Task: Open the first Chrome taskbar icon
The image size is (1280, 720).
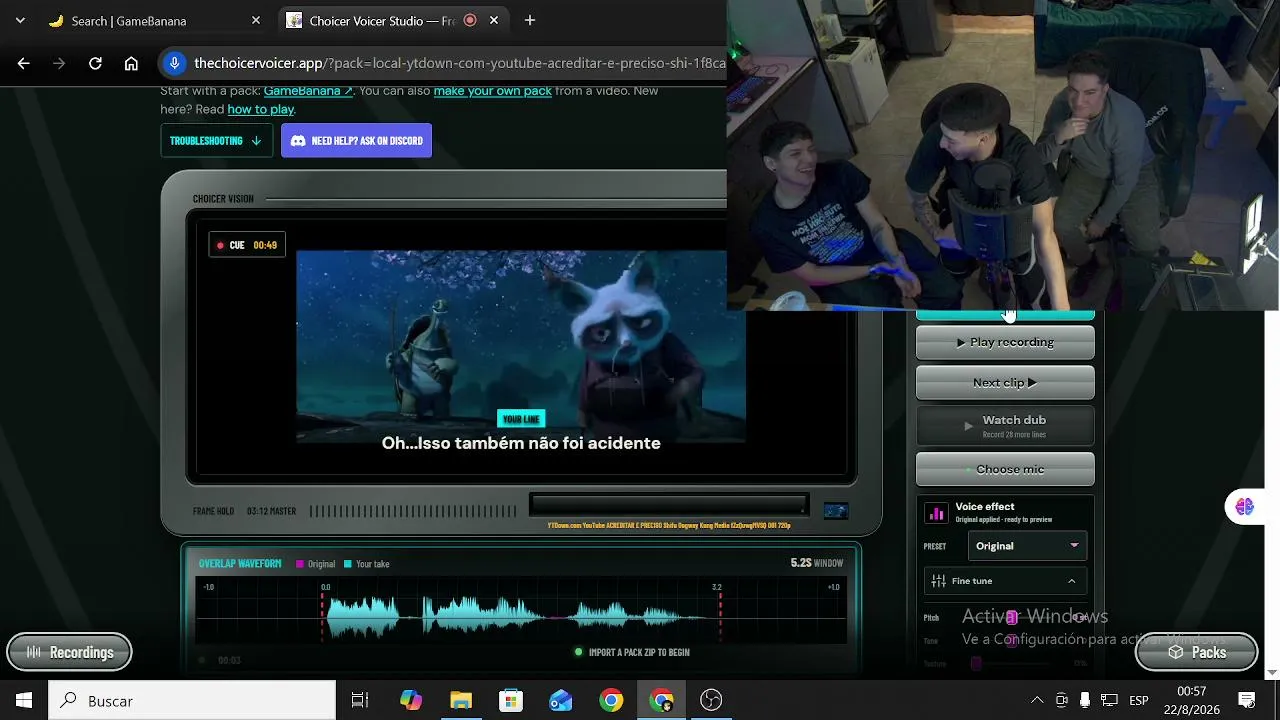Action: pos(611,701)
